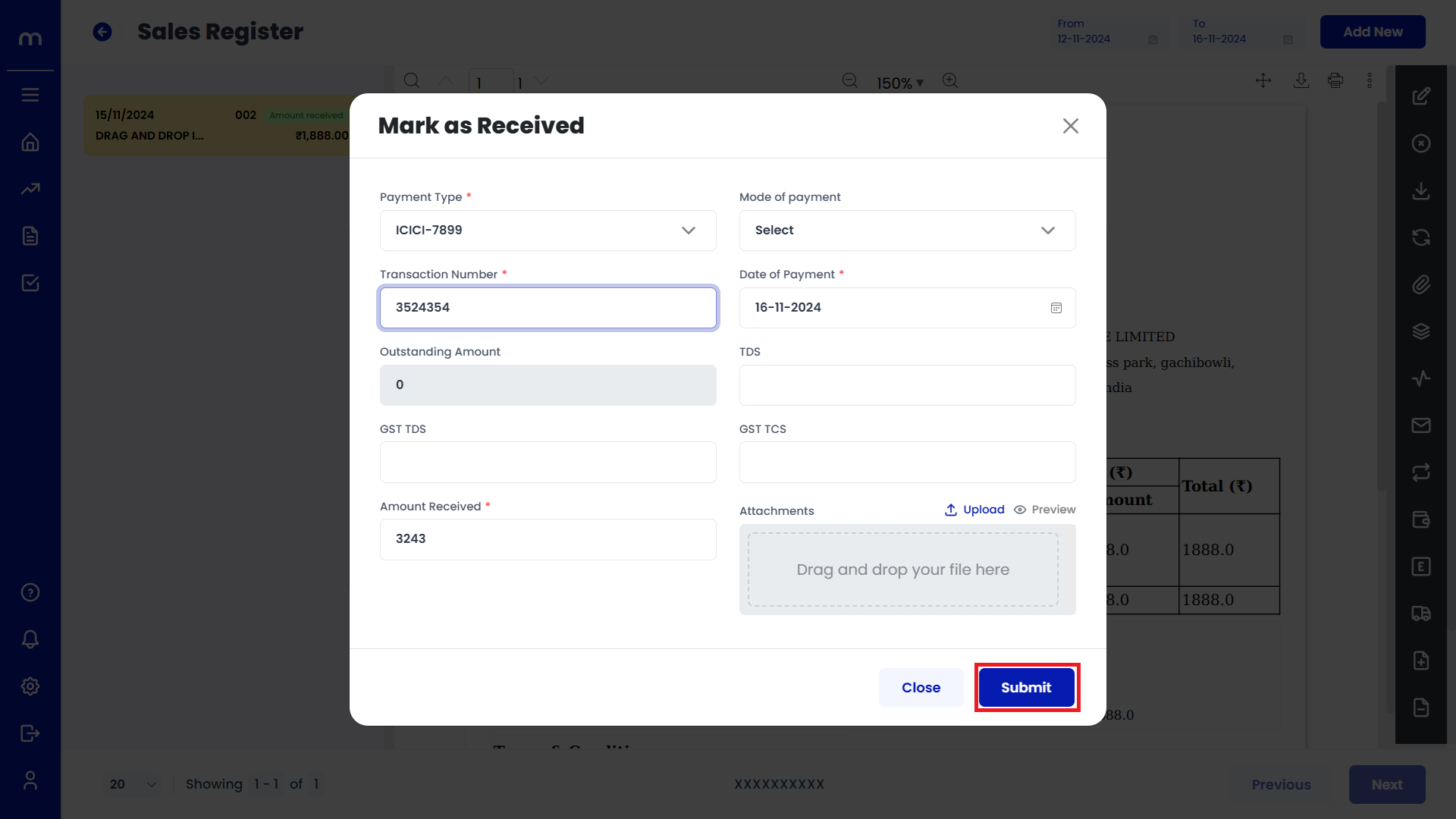Click the Submit button
The image size is (1456, 819).
click(x=1026, y=688)
